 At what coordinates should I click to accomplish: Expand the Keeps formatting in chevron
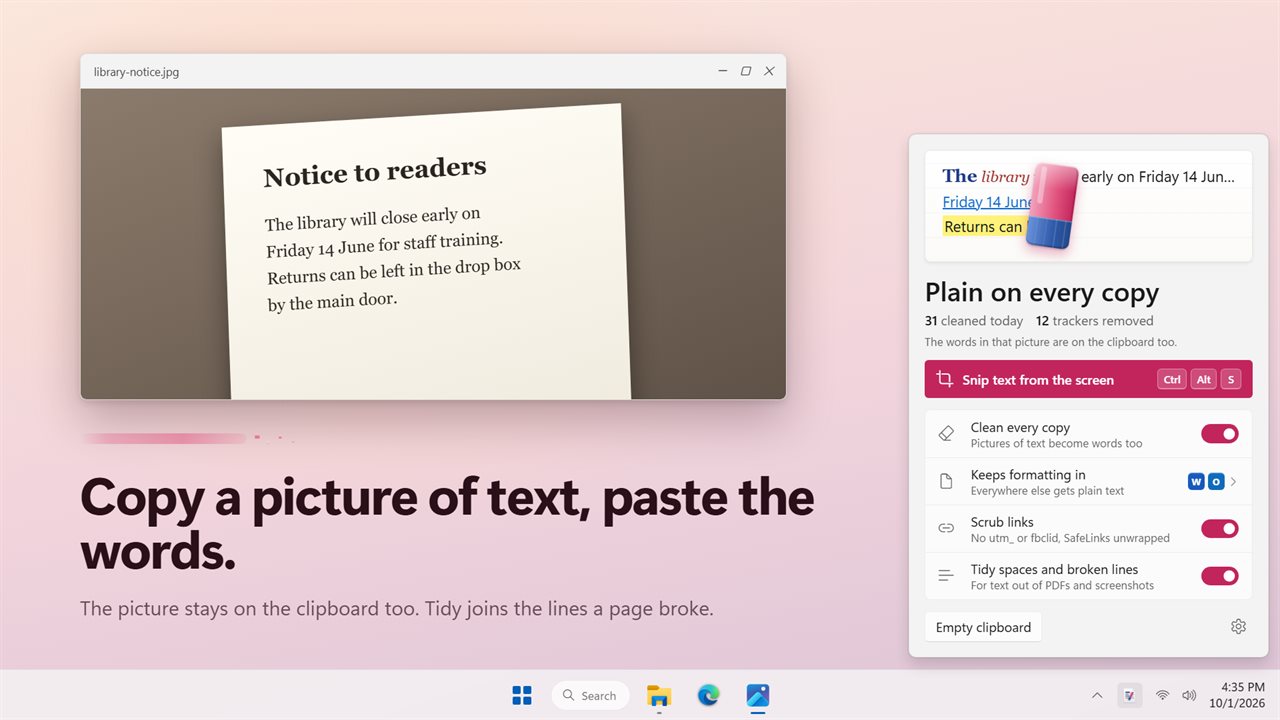(1233, 482)
